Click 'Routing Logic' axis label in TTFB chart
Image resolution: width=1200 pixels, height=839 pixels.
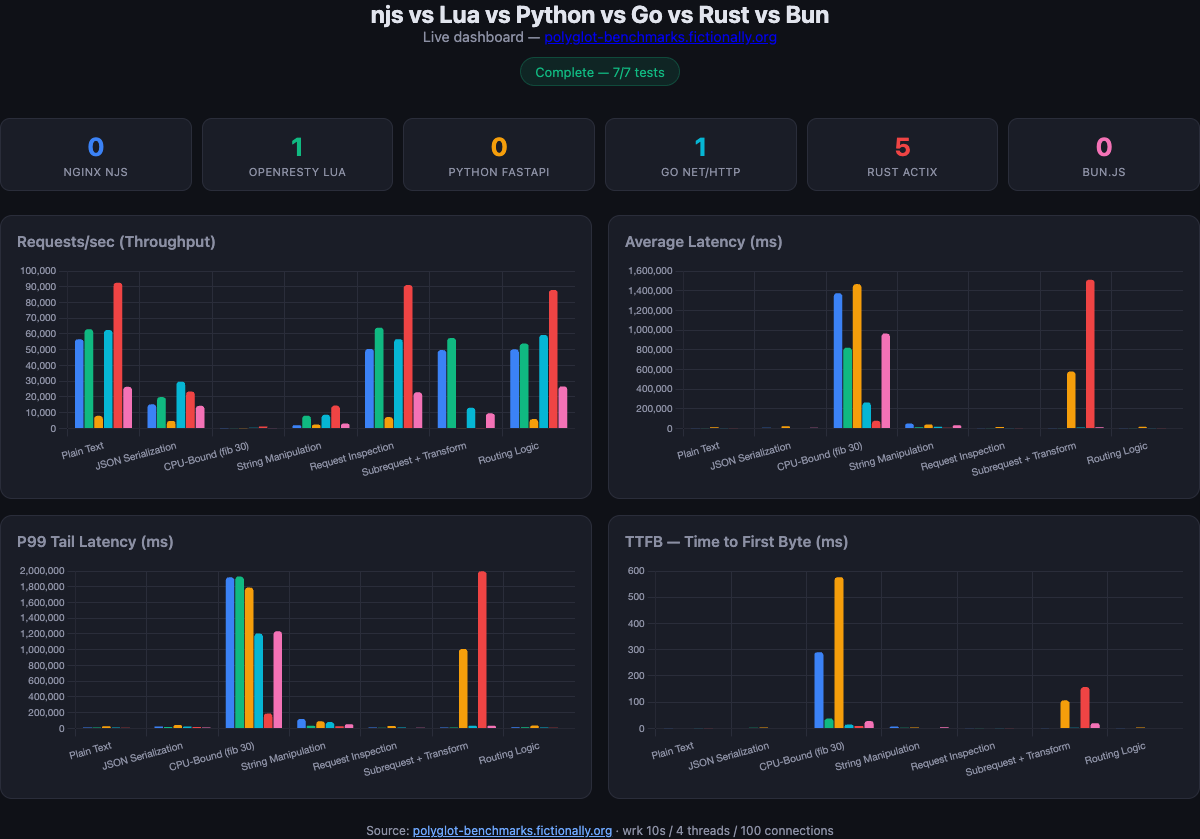[x=1115, y=754]
